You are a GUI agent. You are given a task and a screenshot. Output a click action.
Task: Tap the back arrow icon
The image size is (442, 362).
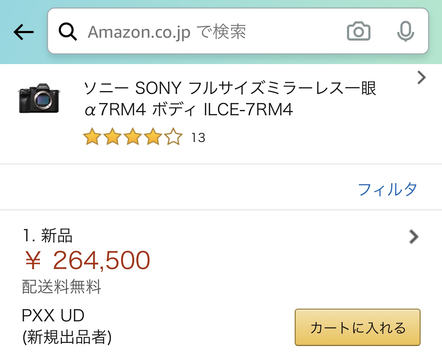[24, 32]
